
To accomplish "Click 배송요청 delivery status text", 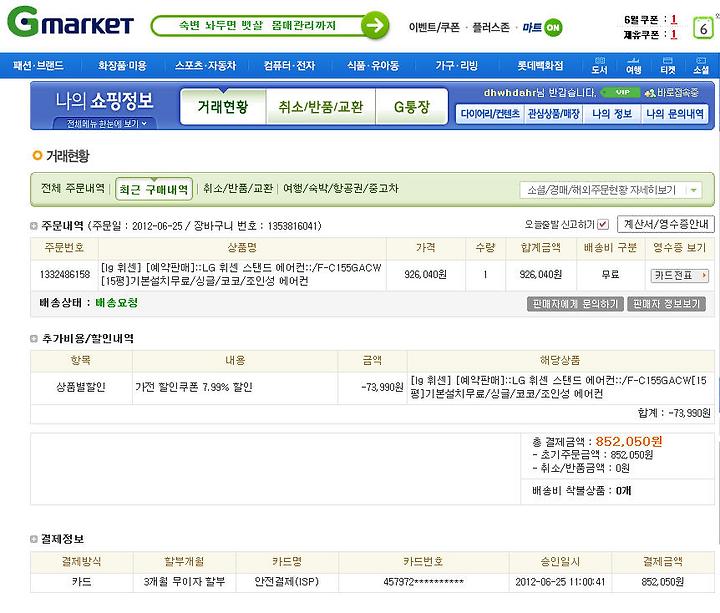I will click(x=117, y=303).
